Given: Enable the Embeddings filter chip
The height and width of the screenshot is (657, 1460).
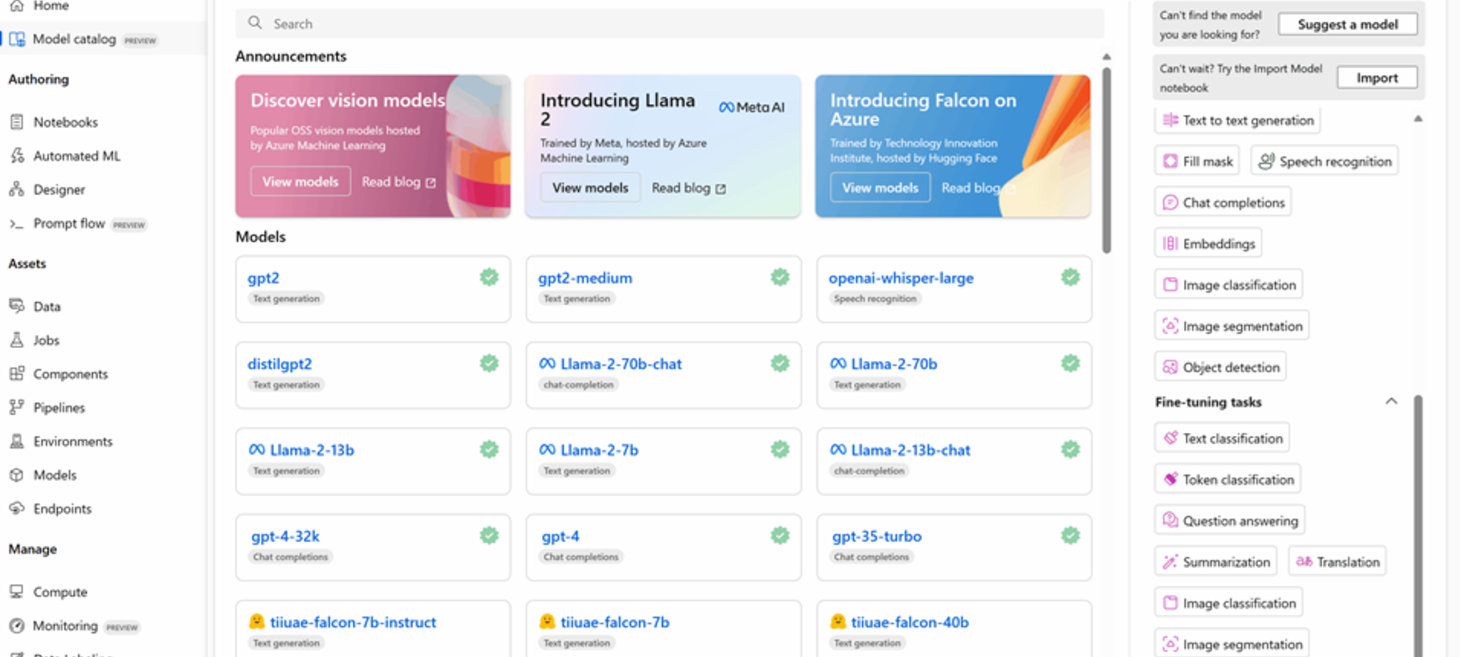Looking at the screenshot, I should (1207, 242).
